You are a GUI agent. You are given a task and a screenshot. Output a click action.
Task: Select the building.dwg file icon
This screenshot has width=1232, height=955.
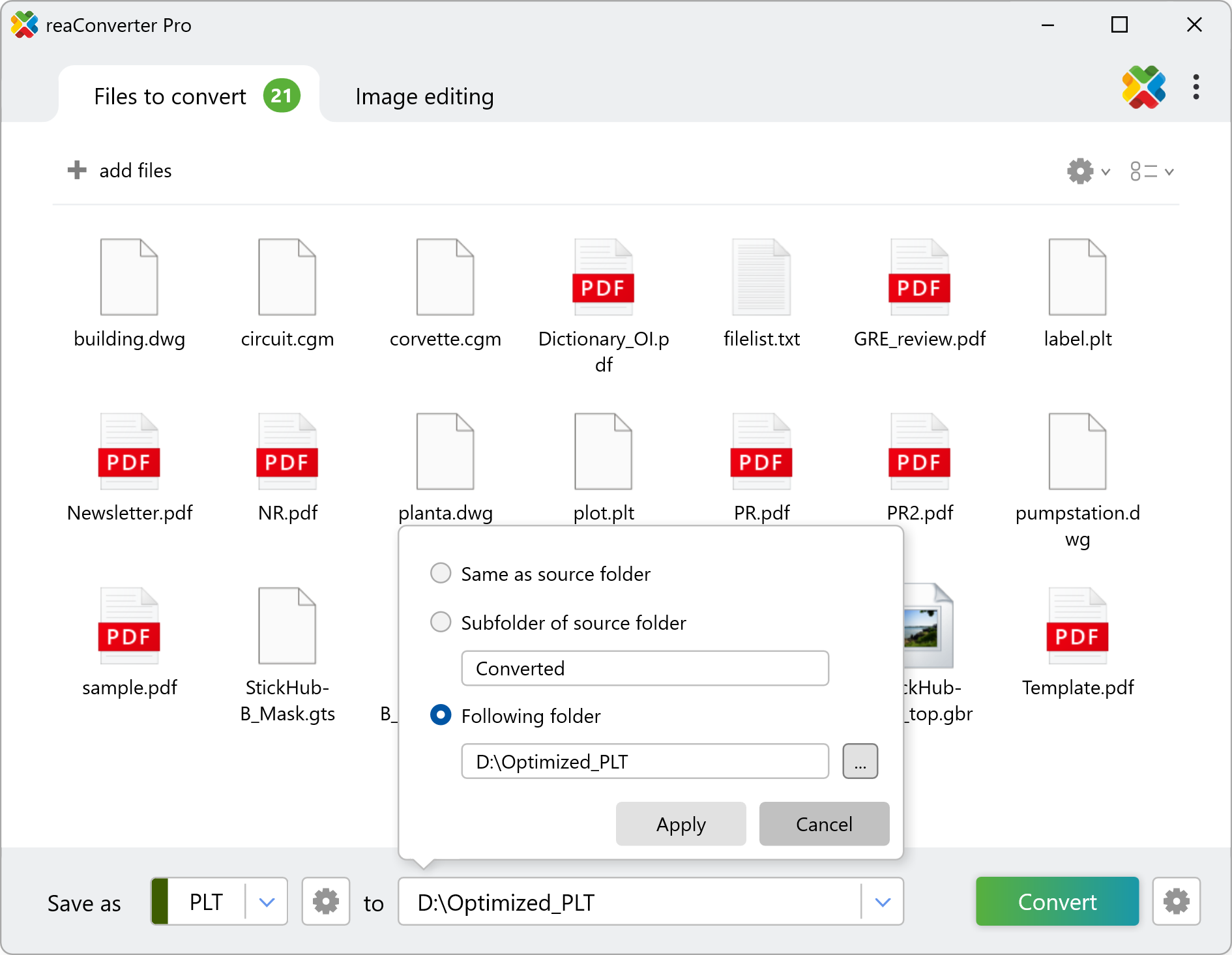pyautogui.click(x=129, y=278)
